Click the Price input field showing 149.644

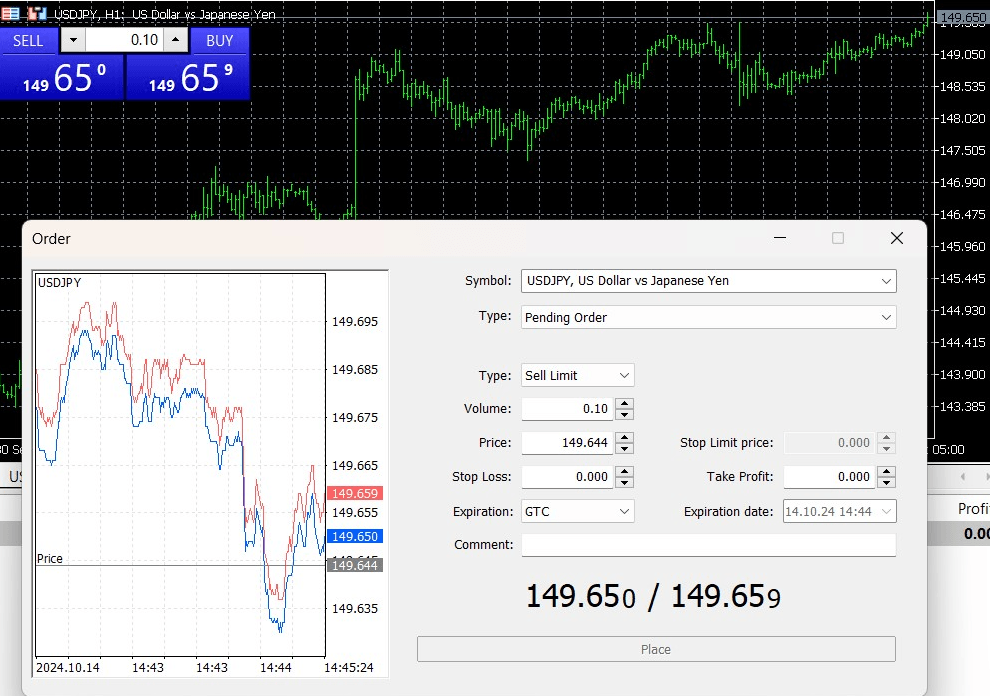click(x=566, y=443)
